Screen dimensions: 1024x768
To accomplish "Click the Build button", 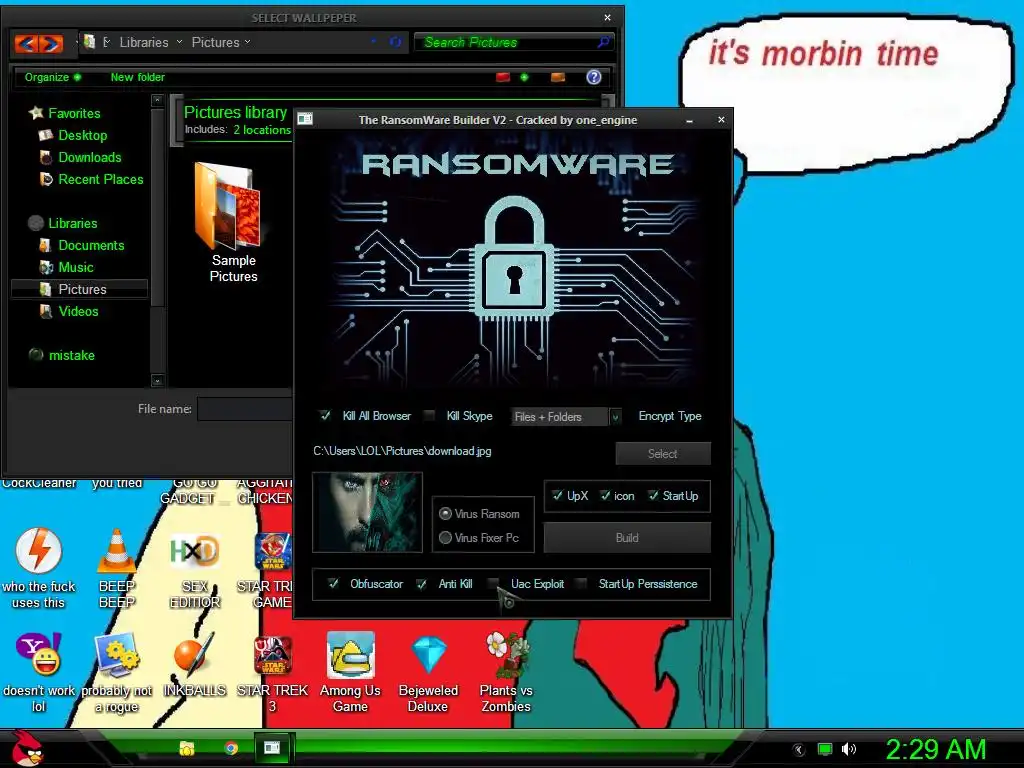I will tap(627, 537).
